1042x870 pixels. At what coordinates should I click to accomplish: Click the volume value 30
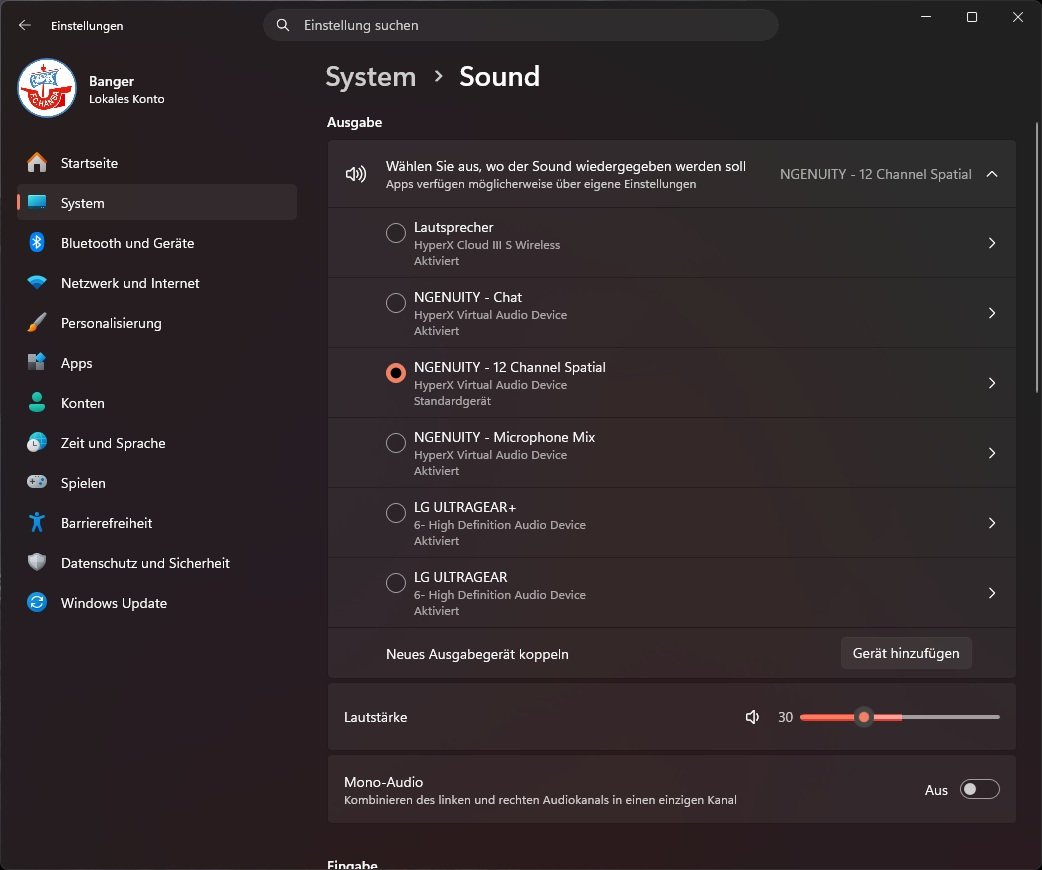click(x=785, y=717)
